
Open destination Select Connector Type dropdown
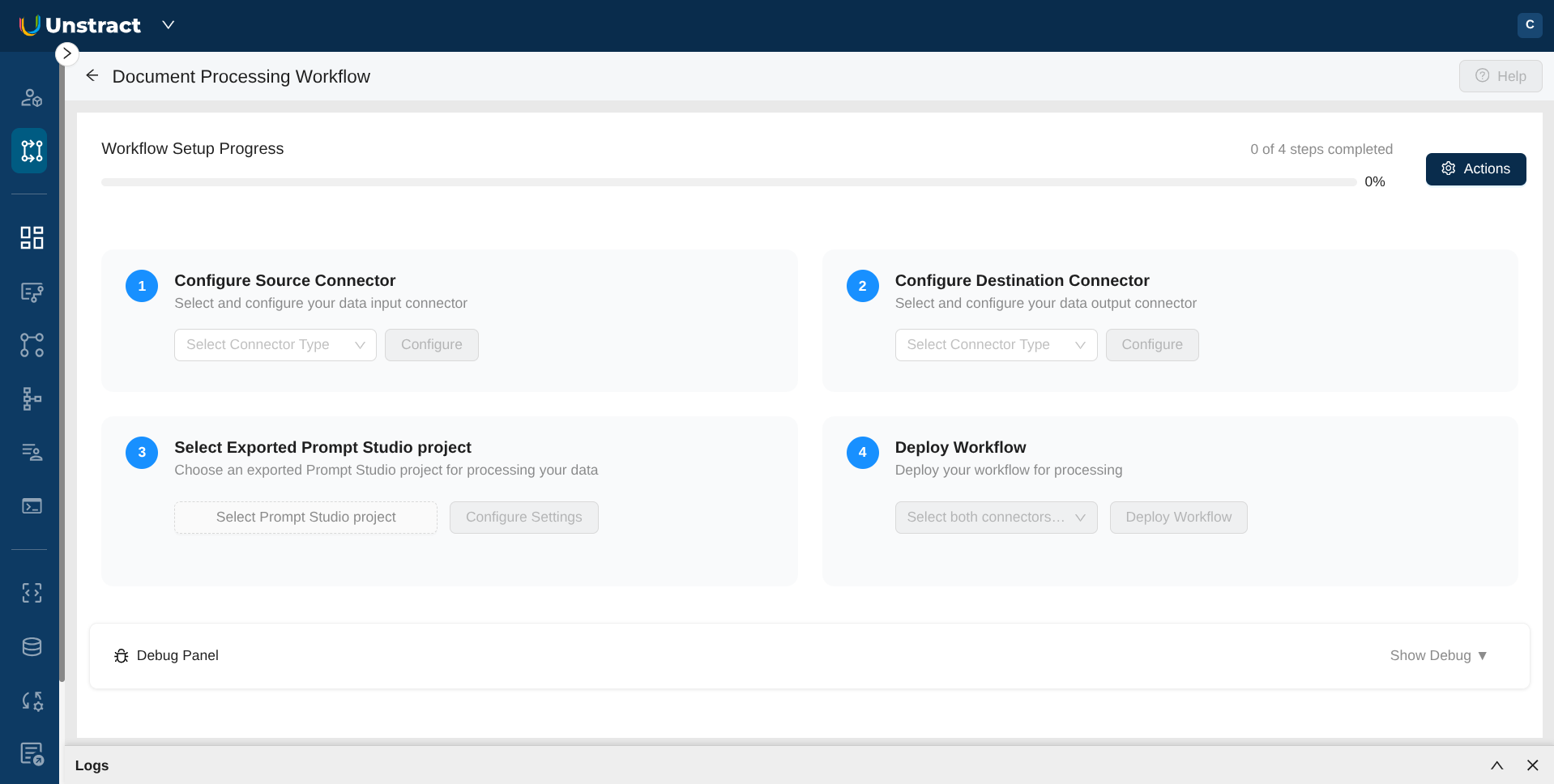(x=995, y=345)
